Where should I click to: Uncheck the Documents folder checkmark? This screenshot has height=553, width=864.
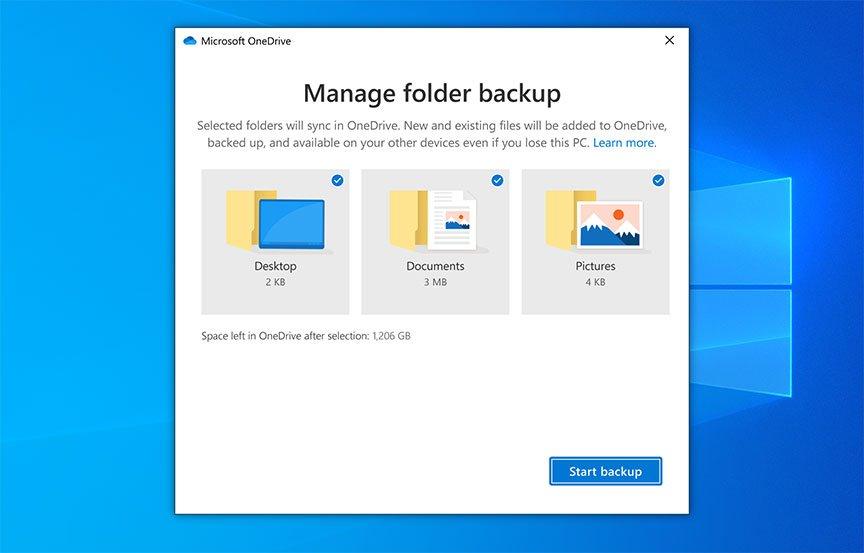pos(497,180)
